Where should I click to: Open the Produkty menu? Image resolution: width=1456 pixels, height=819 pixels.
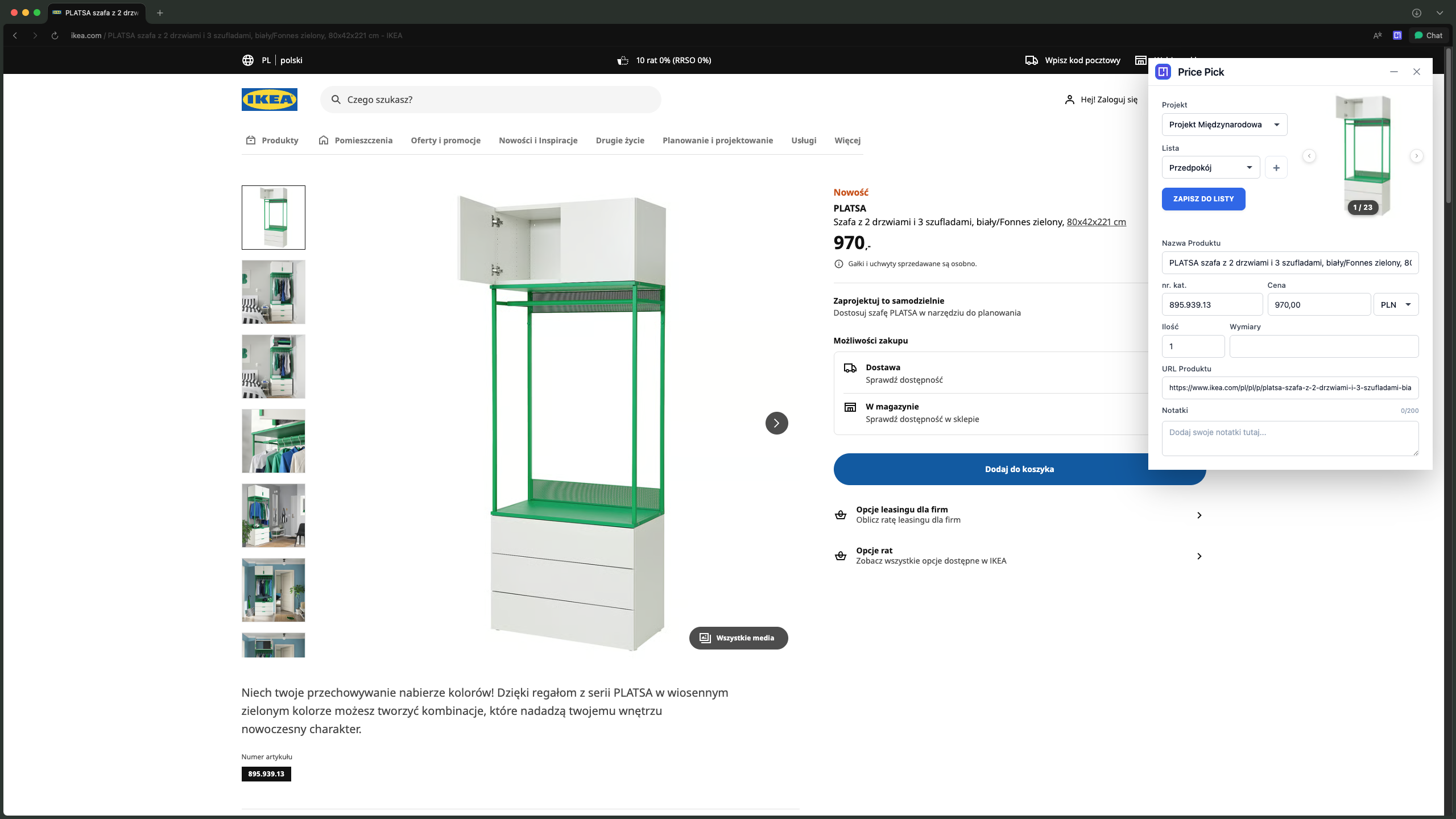pos(279,140)
